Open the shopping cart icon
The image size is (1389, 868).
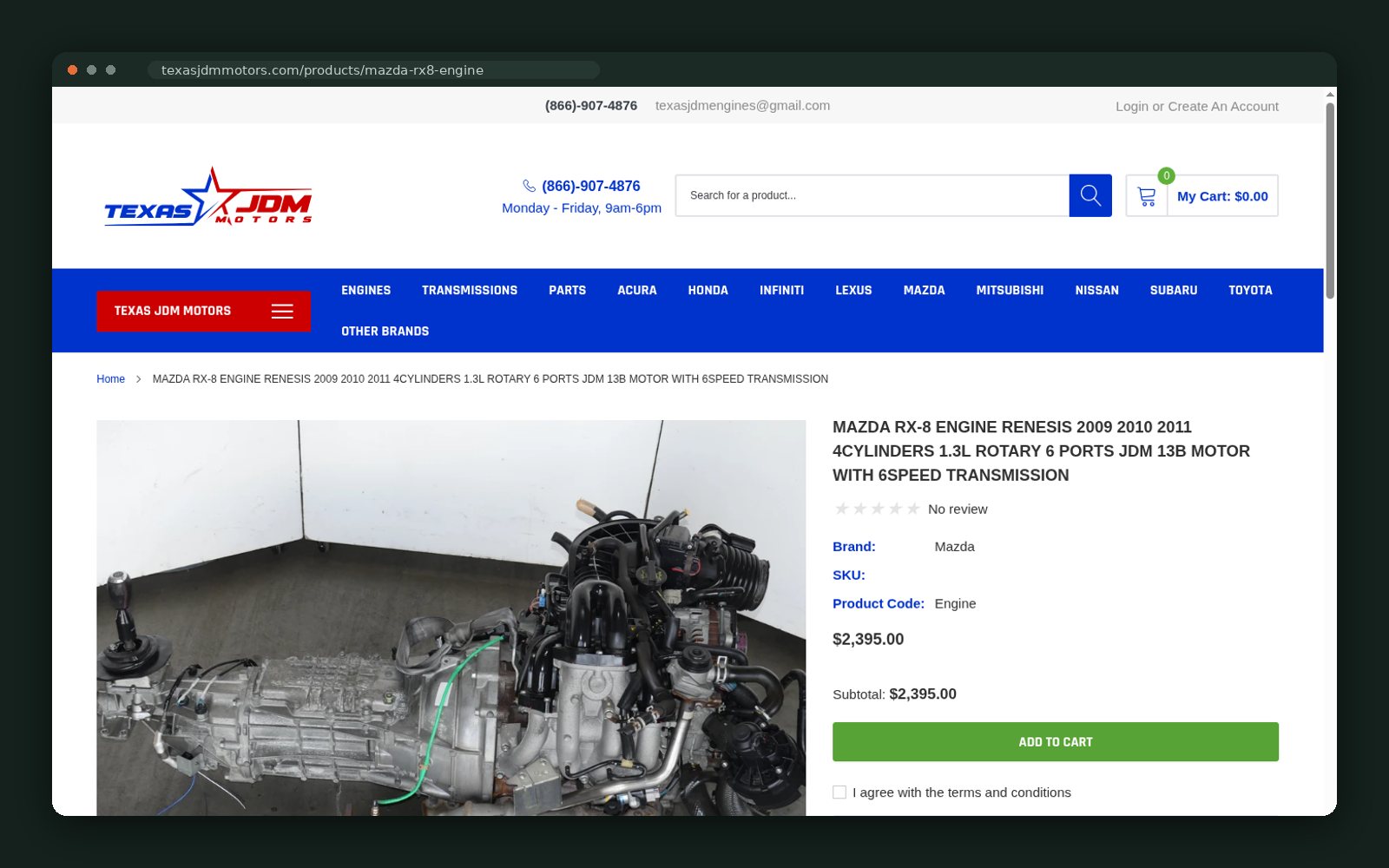pyautogui.click(x=1147, y=196)
